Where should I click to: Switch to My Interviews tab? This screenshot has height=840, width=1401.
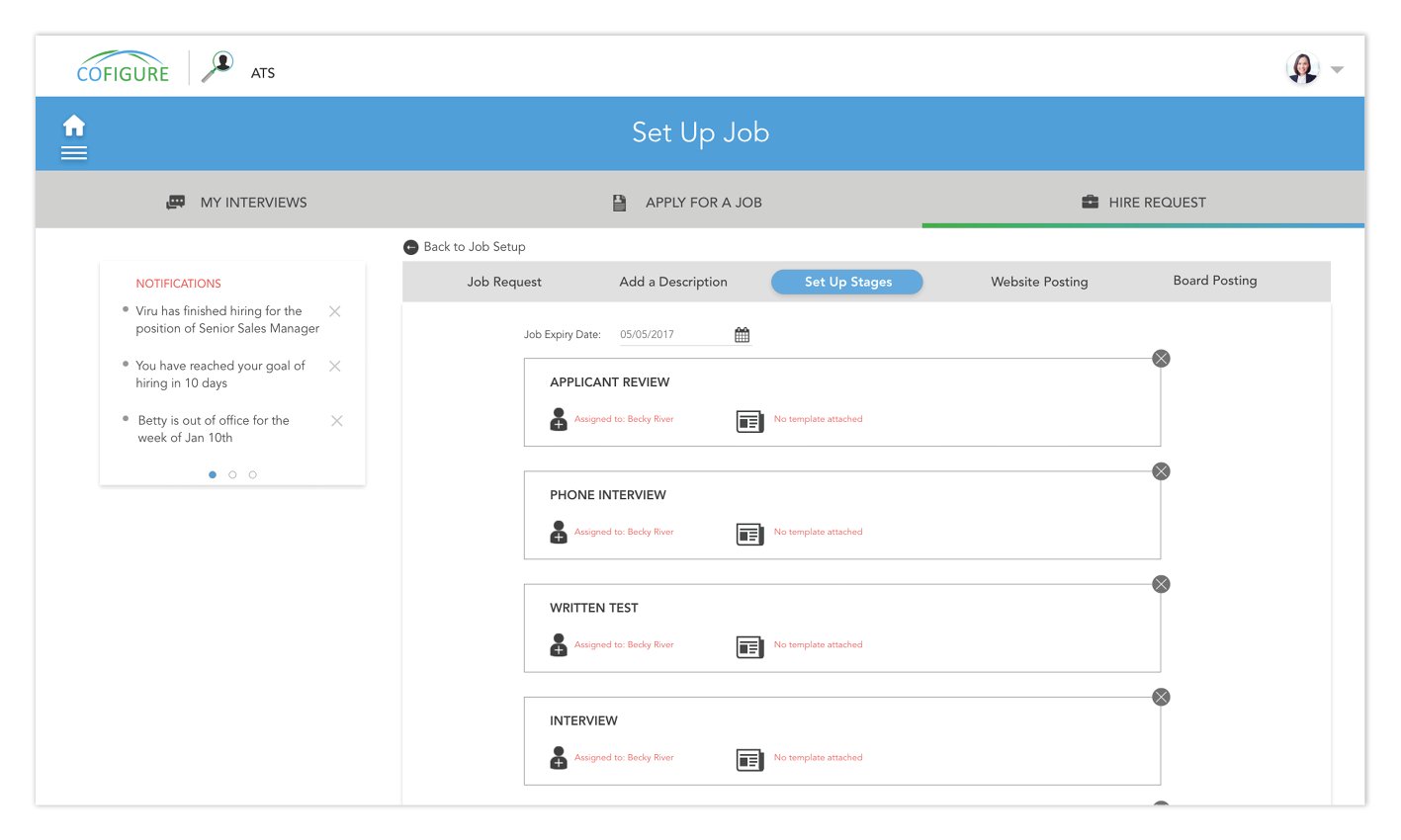tap(237, 203)
